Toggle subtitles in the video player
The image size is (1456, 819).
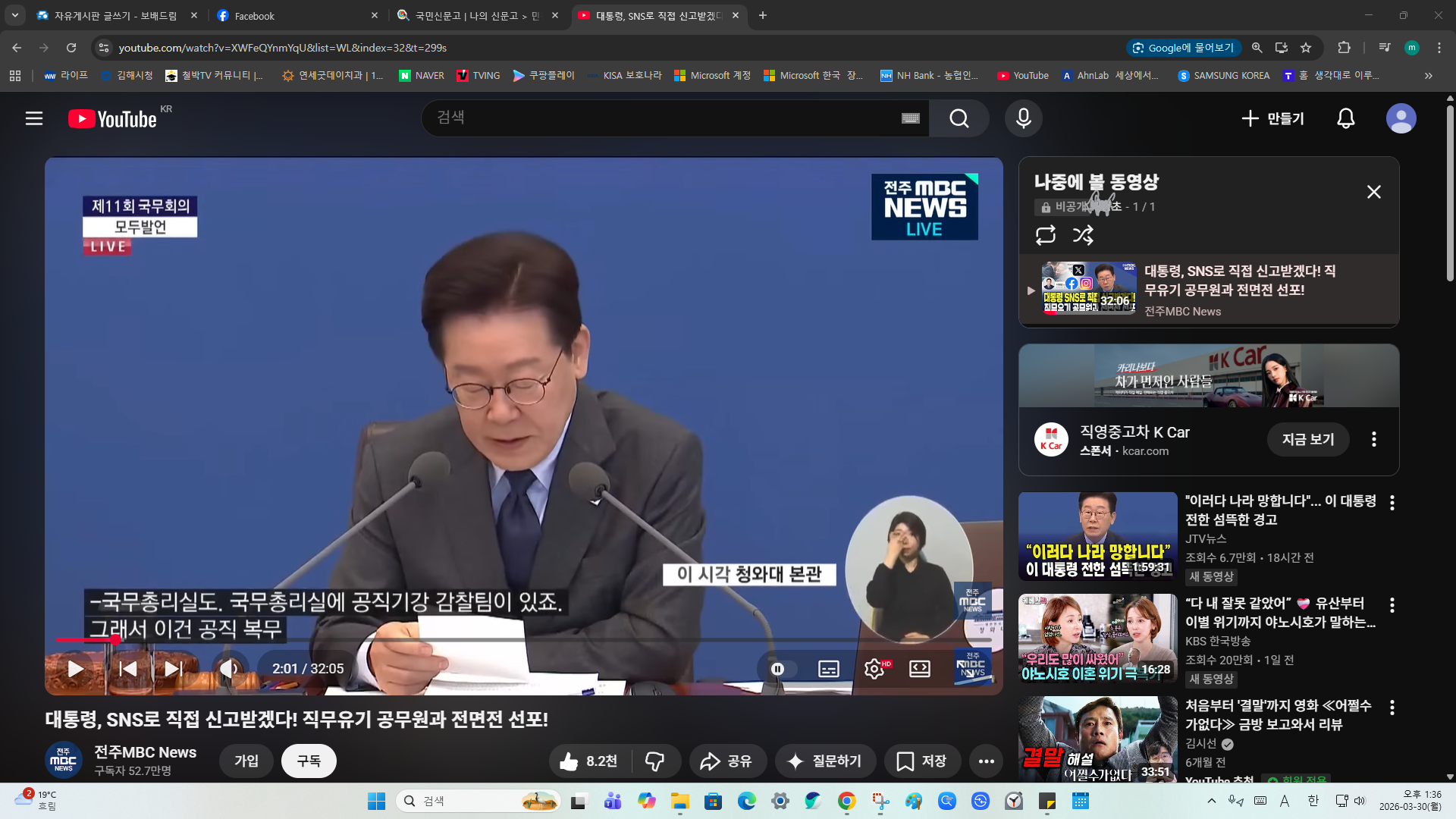point(829,669)
